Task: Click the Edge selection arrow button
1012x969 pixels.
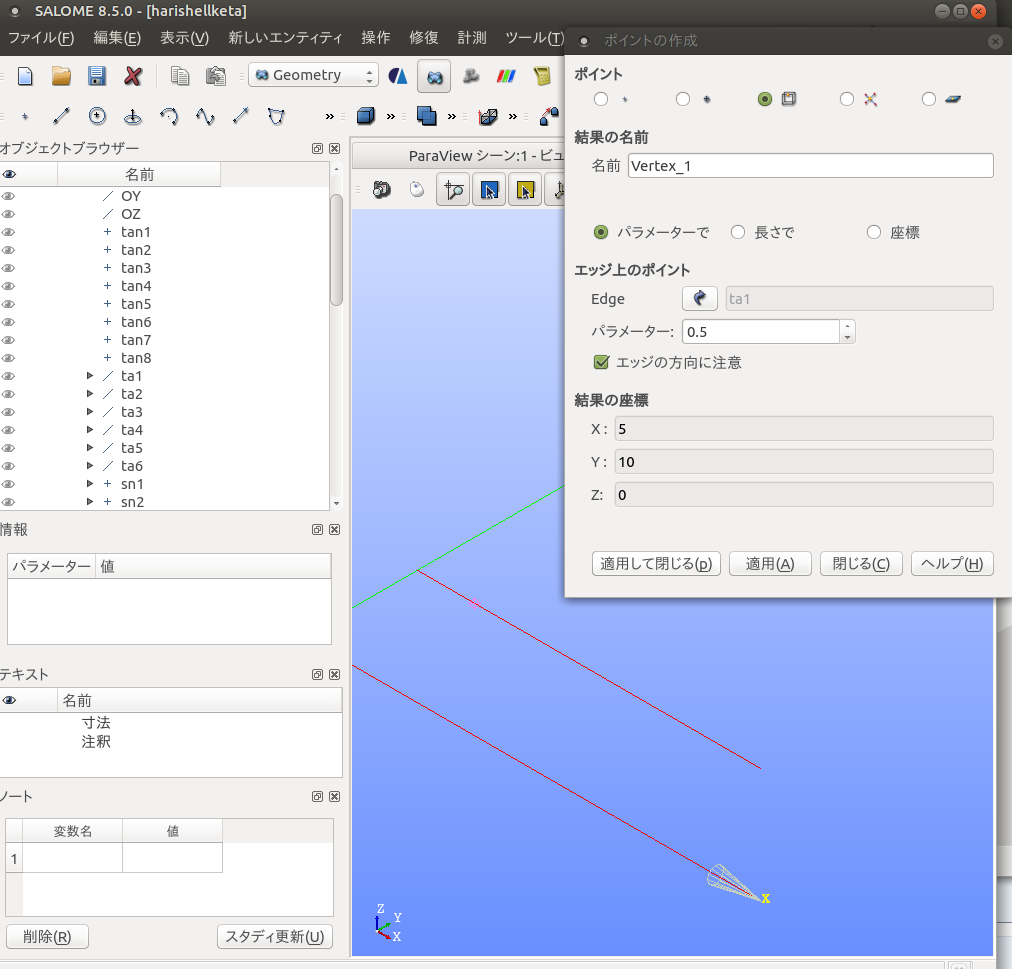Action: (x=700, y=298)
